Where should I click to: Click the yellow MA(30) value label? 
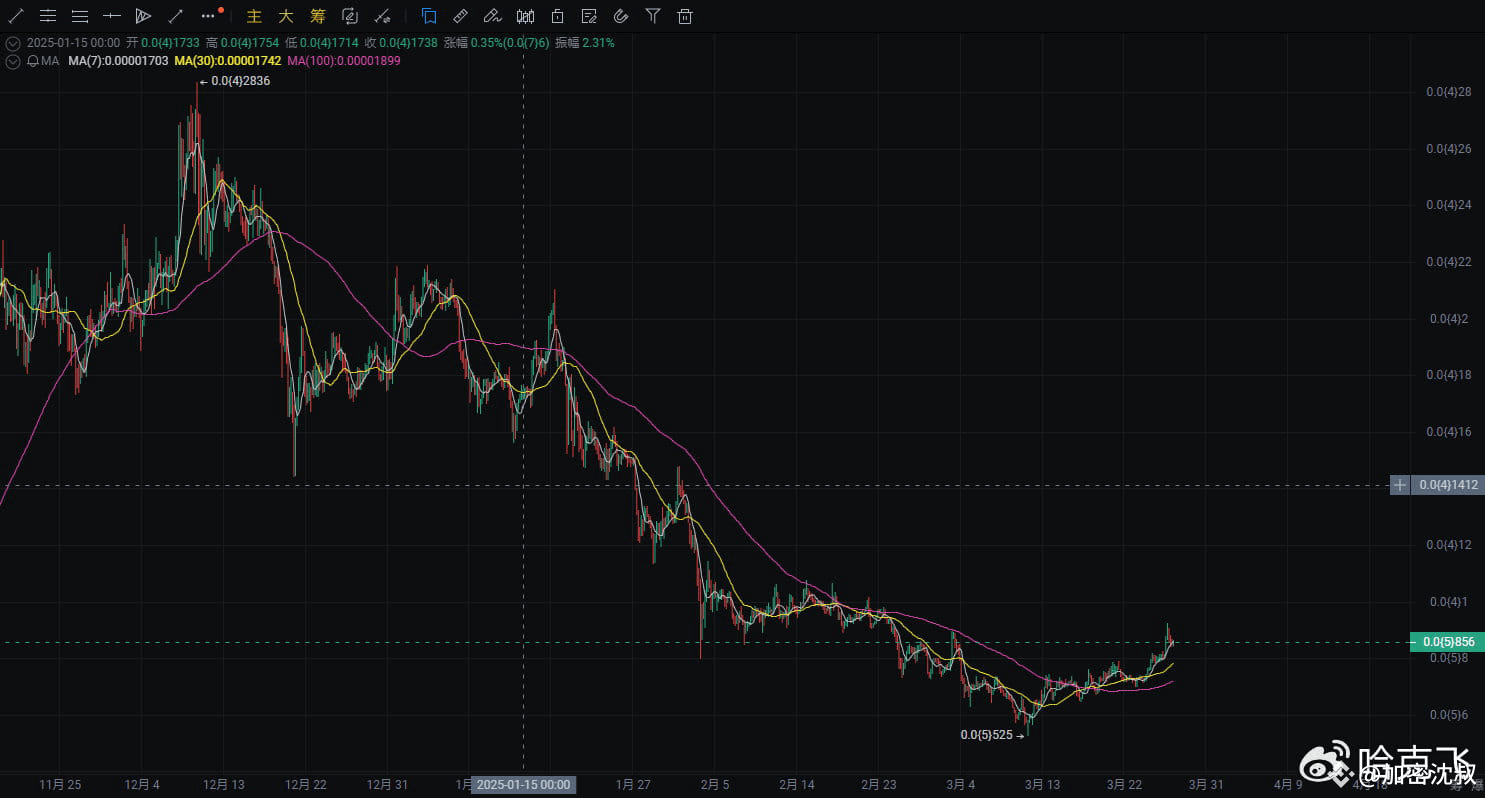[228, 61]
